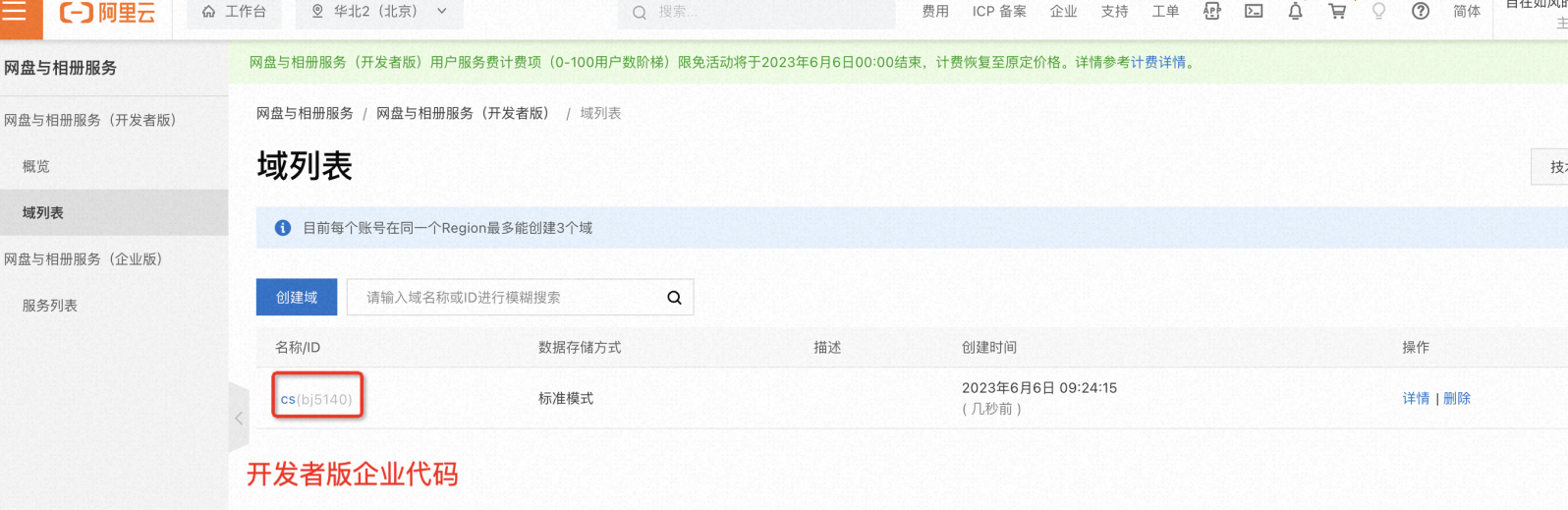Click the 数据存储方式 column header

click(x=580, y=347)
